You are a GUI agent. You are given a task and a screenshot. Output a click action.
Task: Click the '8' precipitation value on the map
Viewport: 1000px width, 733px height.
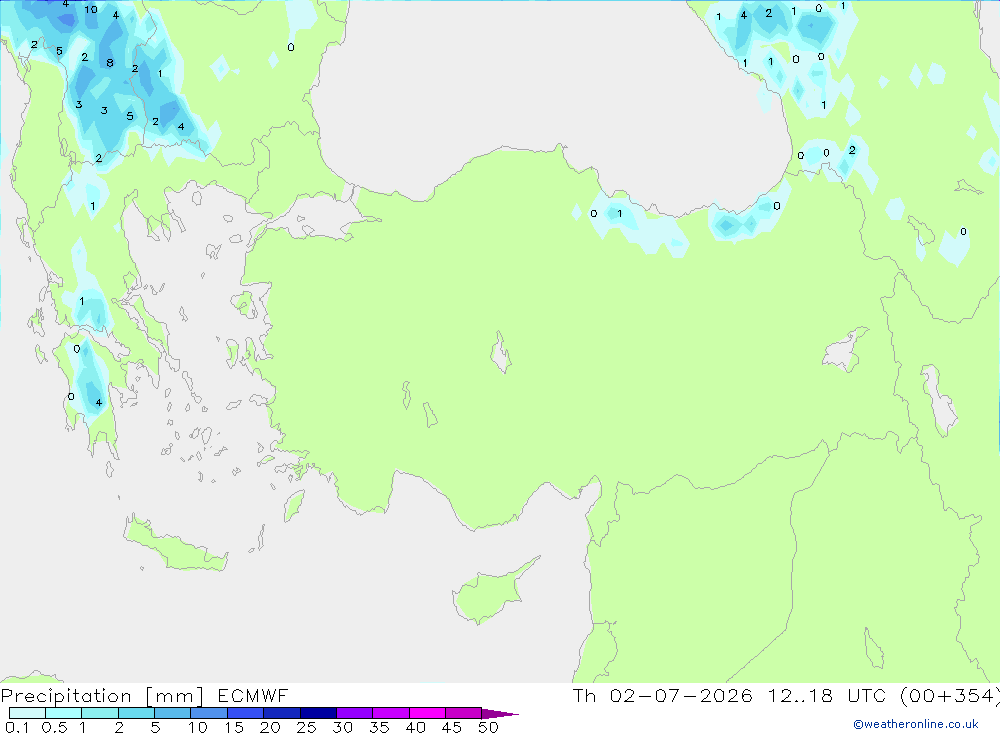point(110,63)
